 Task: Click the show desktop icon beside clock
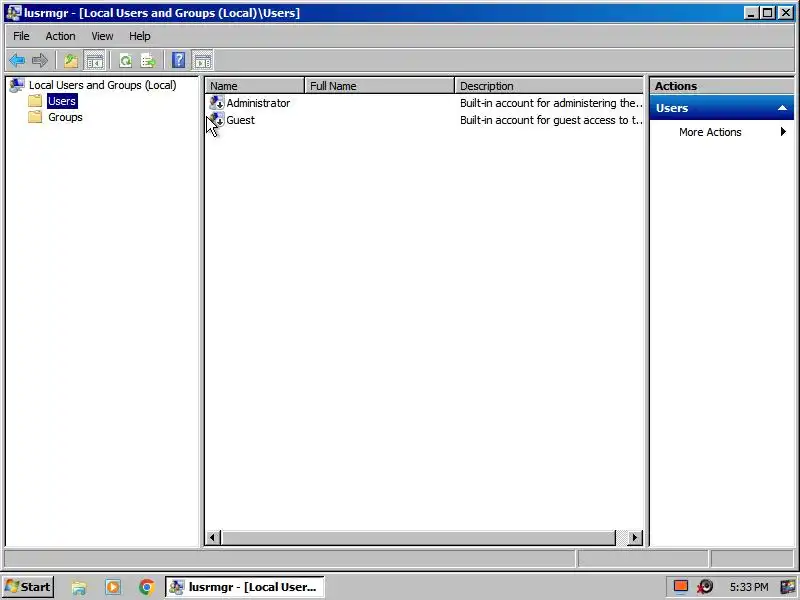tap(788, 587)
